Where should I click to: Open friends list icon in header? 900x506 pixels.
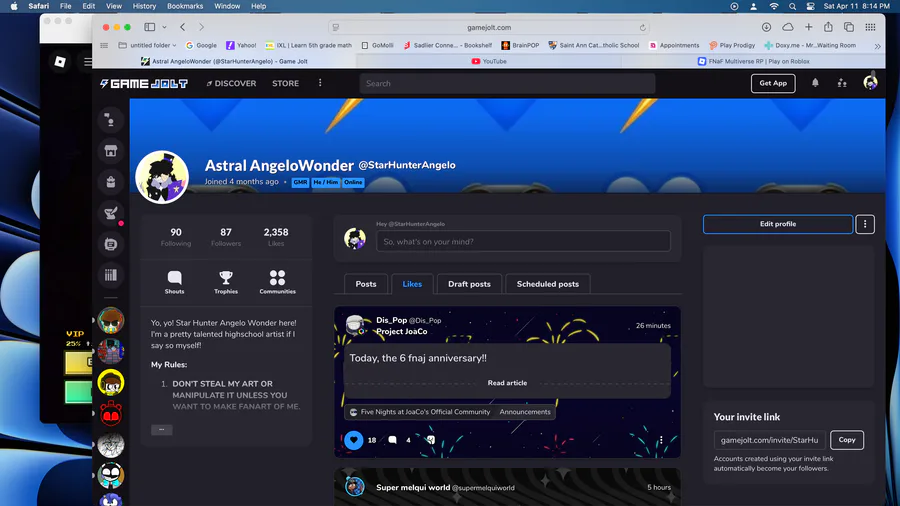(x=842, y=83)
